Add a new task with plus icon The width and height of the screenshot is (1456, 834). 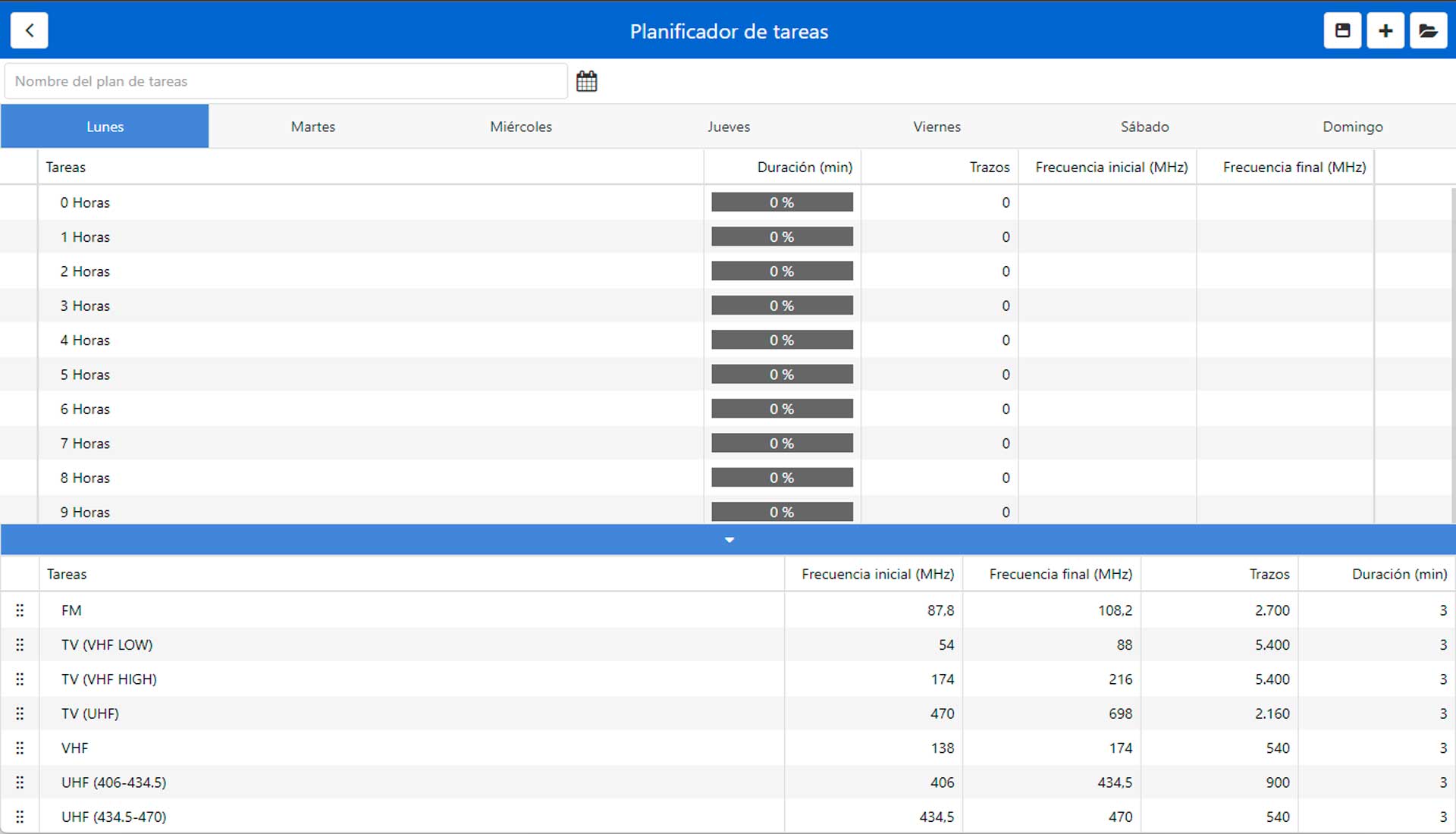pyautogui.click(x=1385, y=30)
